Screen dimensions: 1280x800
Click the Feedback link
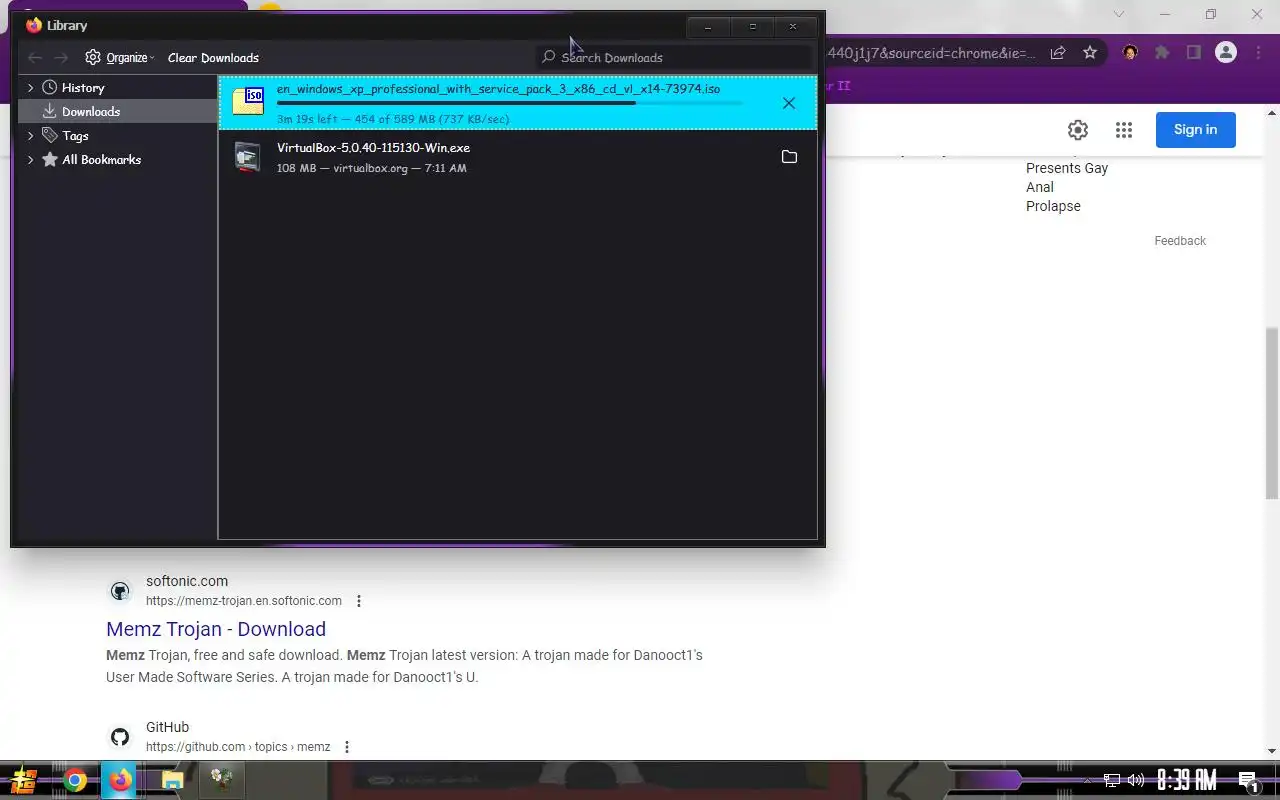tap(1180, 241)
